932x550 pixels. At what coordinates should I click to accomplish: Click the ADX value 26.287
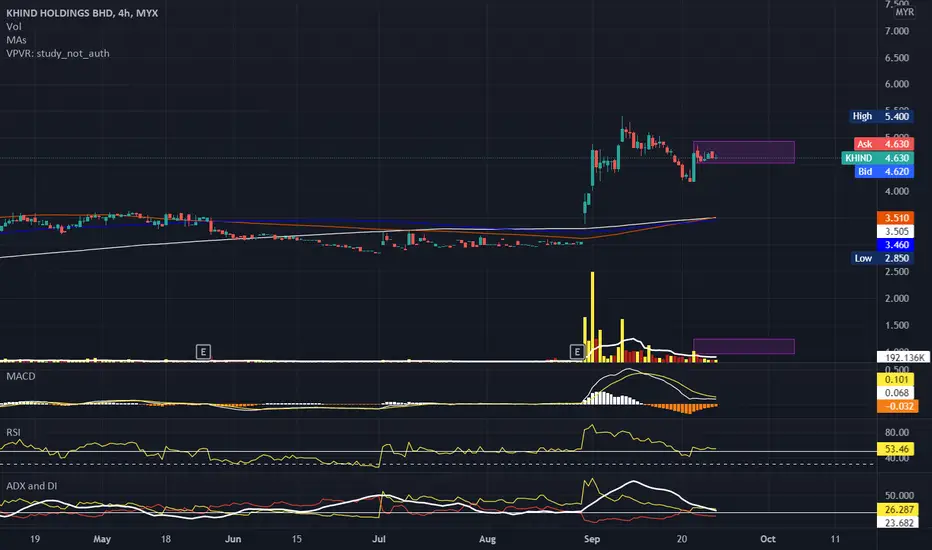coord(898,510)
